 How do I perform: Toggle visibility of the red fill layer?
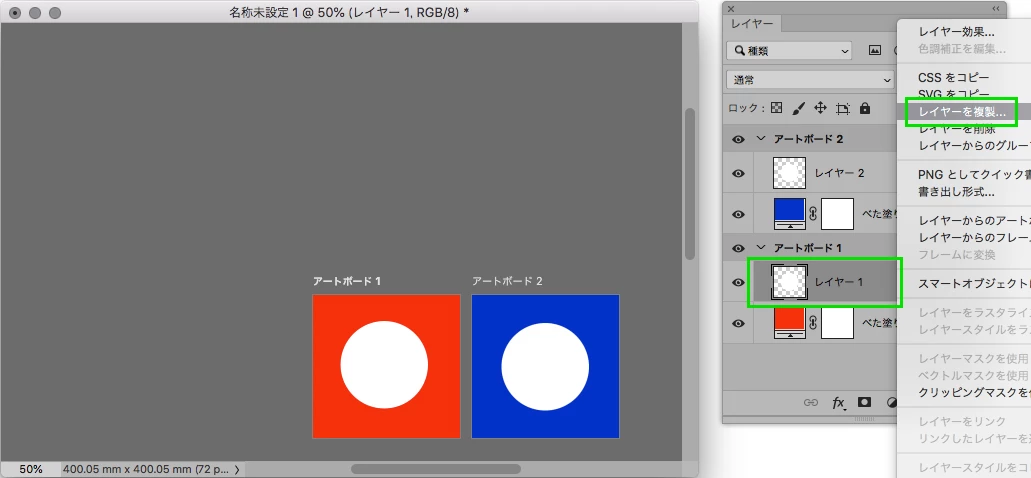pyautogui.click(x=738, y=323)
